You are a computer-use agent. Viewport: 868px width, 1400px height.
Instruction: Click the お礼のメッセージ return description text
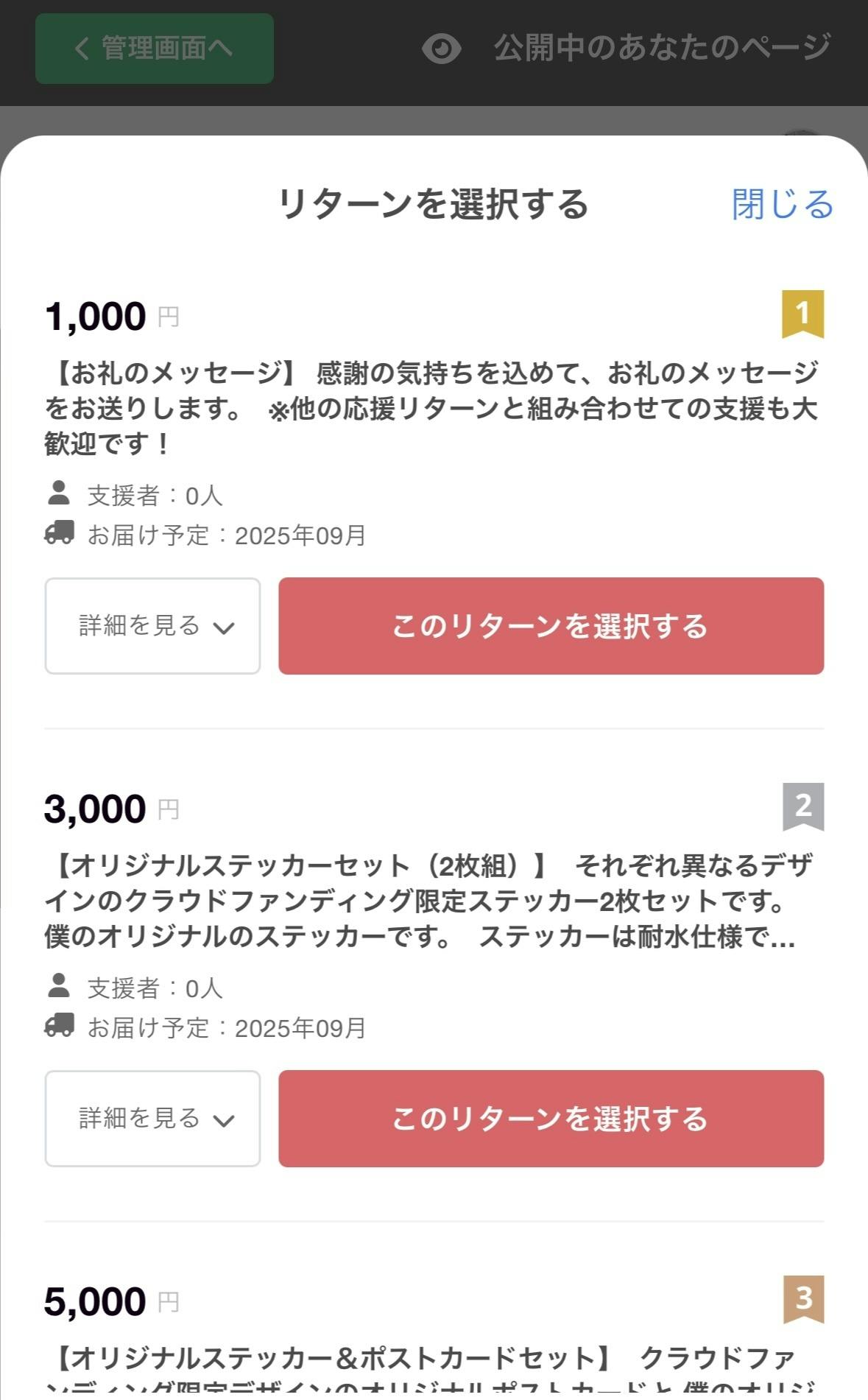(x=432, y=408)
